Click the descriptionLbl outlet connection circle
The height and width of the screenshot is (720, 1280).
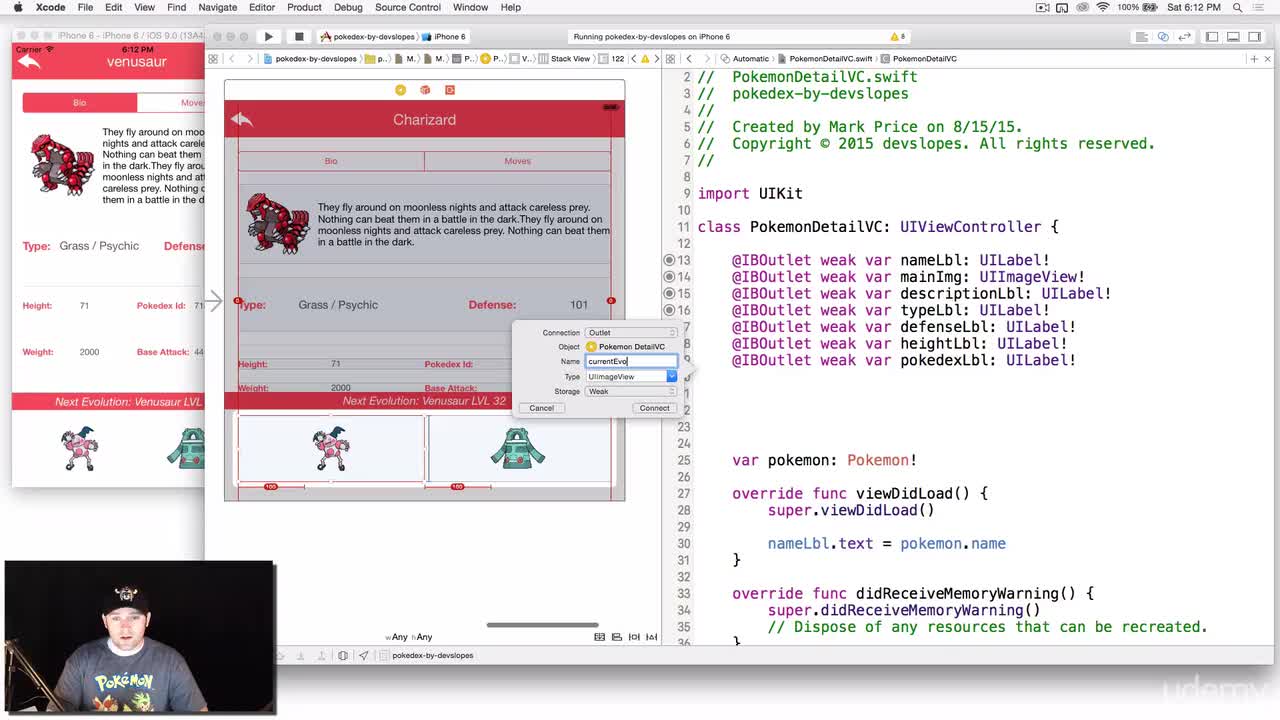click(669, 293)
